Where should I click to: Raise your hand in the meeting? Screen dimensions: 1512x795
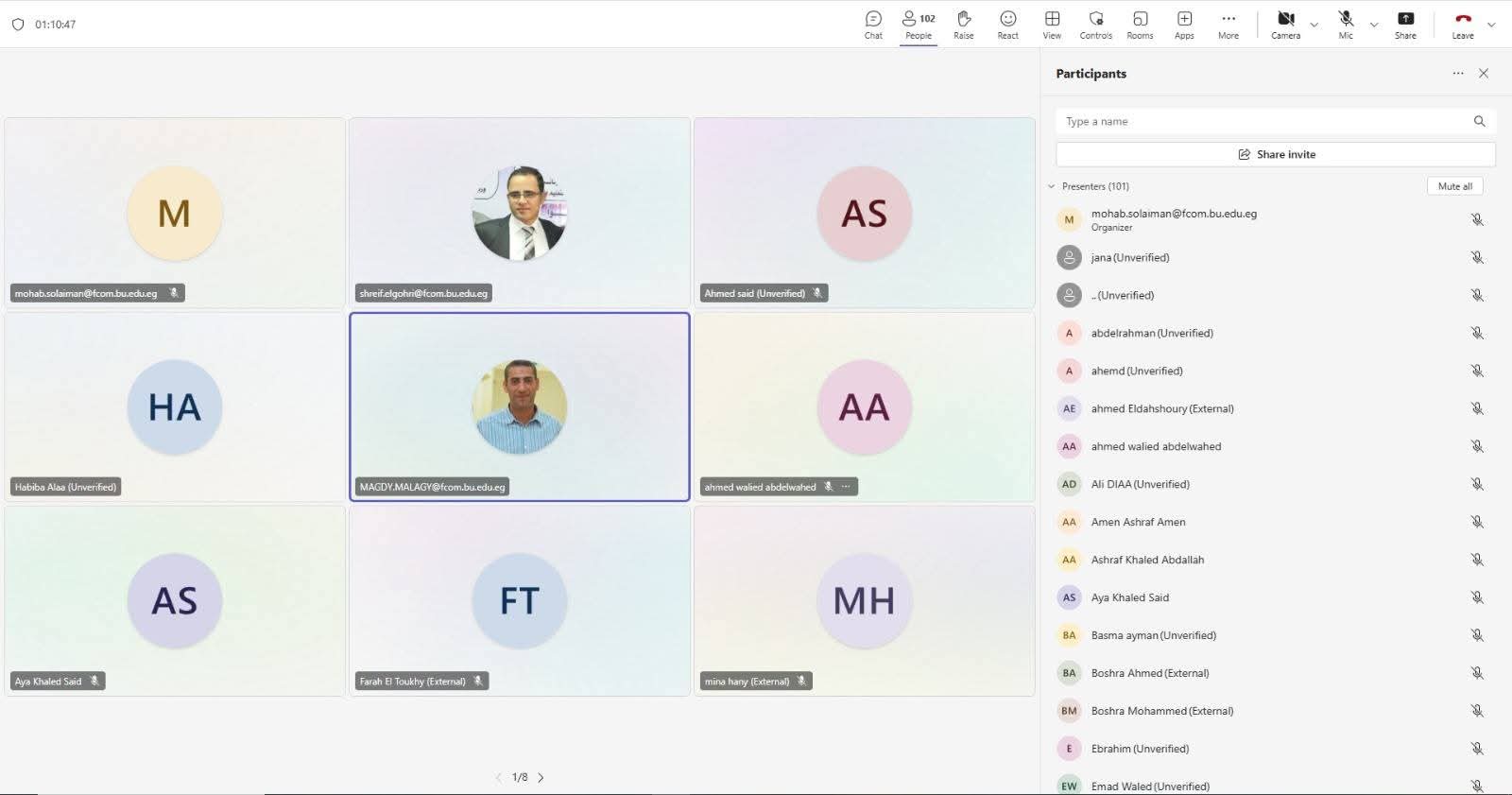(x=963, y=25)
